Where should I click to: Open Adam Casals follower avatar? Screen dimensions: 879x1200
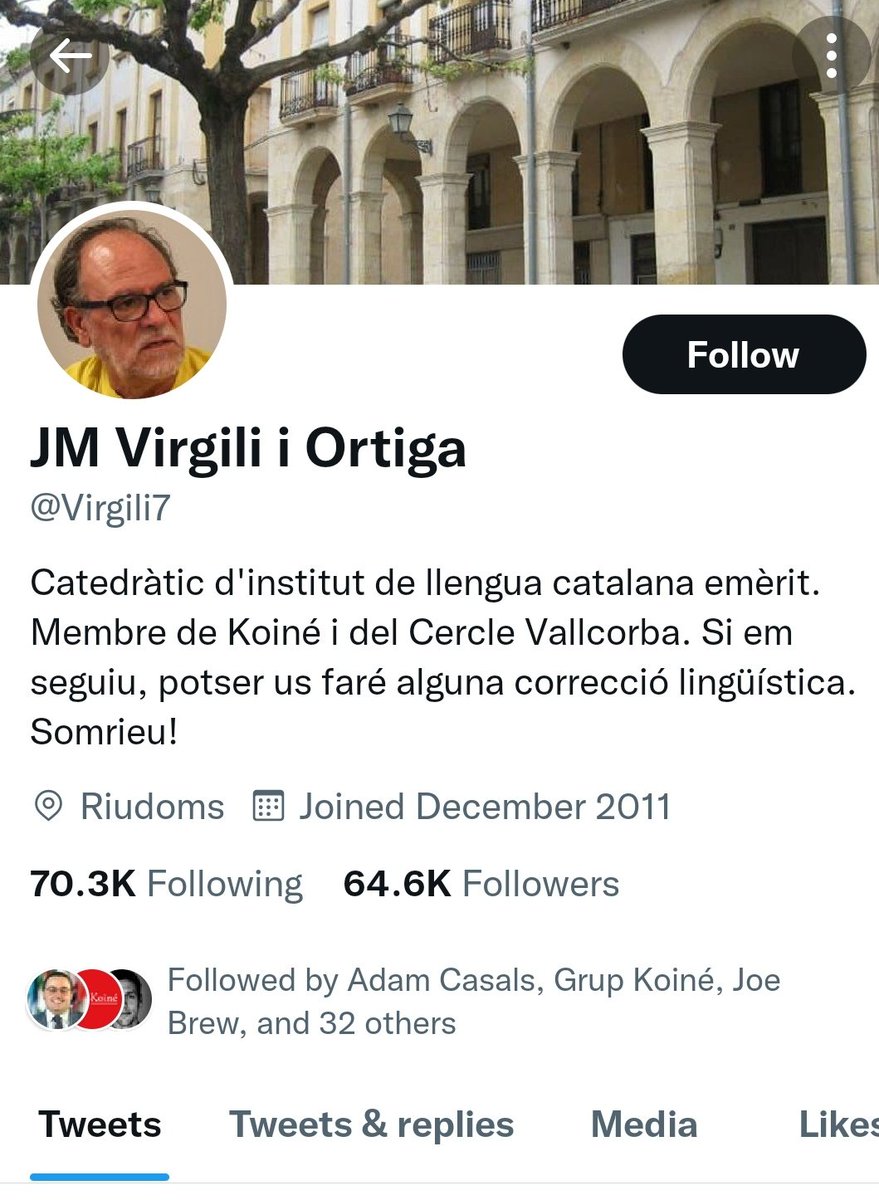[x=52, y=999]
